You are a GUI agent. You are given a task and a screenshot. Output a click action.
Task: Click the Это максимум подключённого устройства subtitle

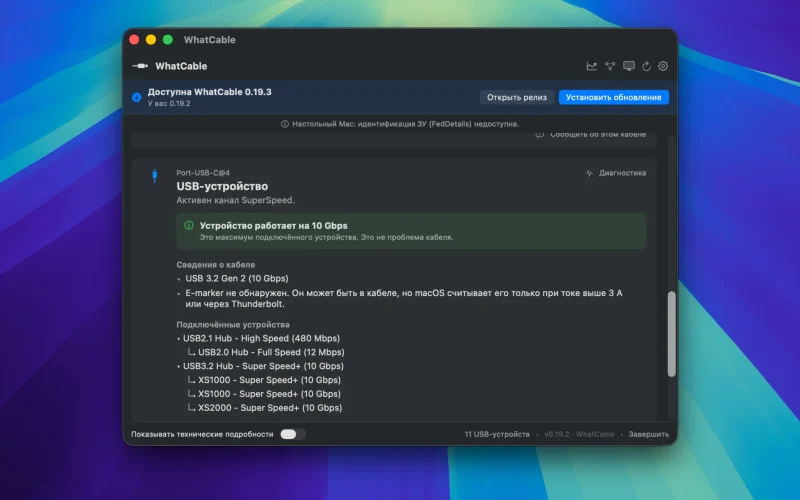pos(327,237)
